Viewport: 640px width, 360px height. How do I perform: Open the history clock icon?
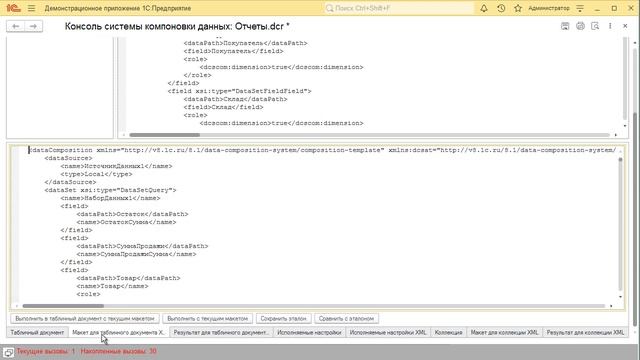[501, 8]
